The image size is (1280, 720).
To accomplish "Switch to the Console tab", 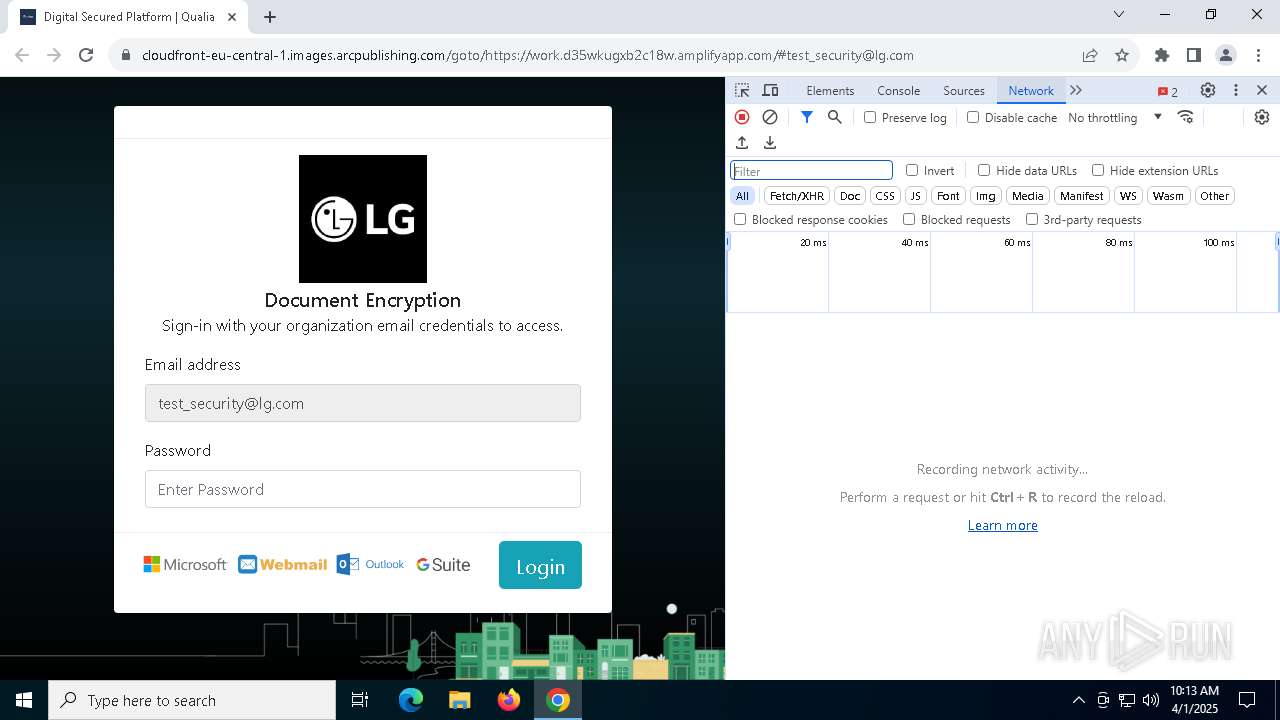I will pyautogui.click(x=899, y=90).
